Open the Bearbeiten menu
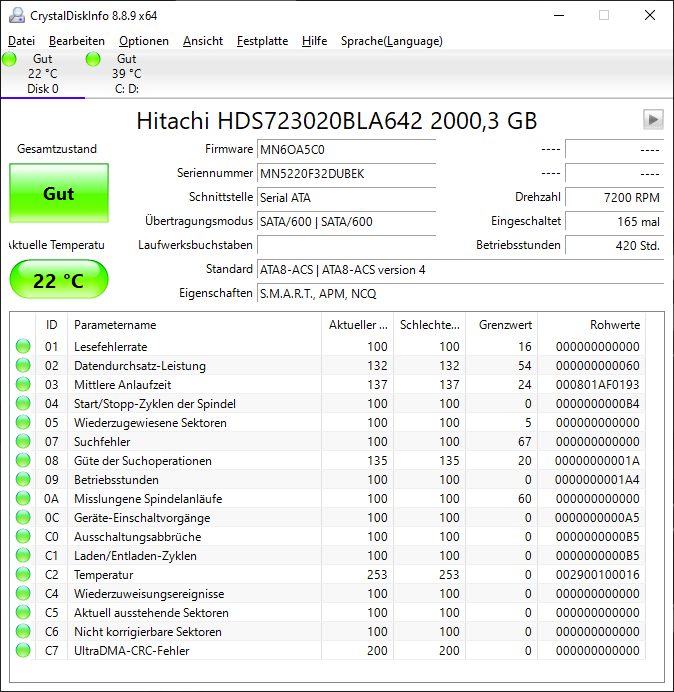 coord(77,41)
